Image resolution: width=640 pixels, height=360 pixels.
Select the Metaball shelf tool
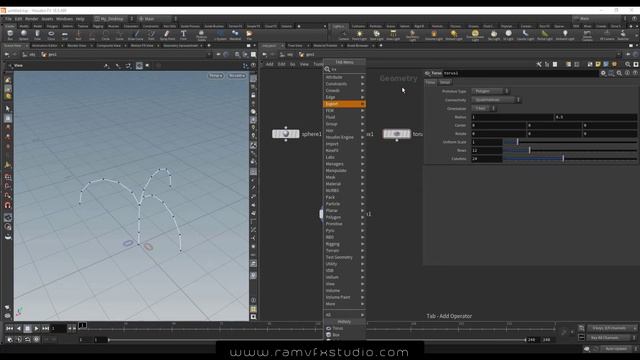(235, 36)
